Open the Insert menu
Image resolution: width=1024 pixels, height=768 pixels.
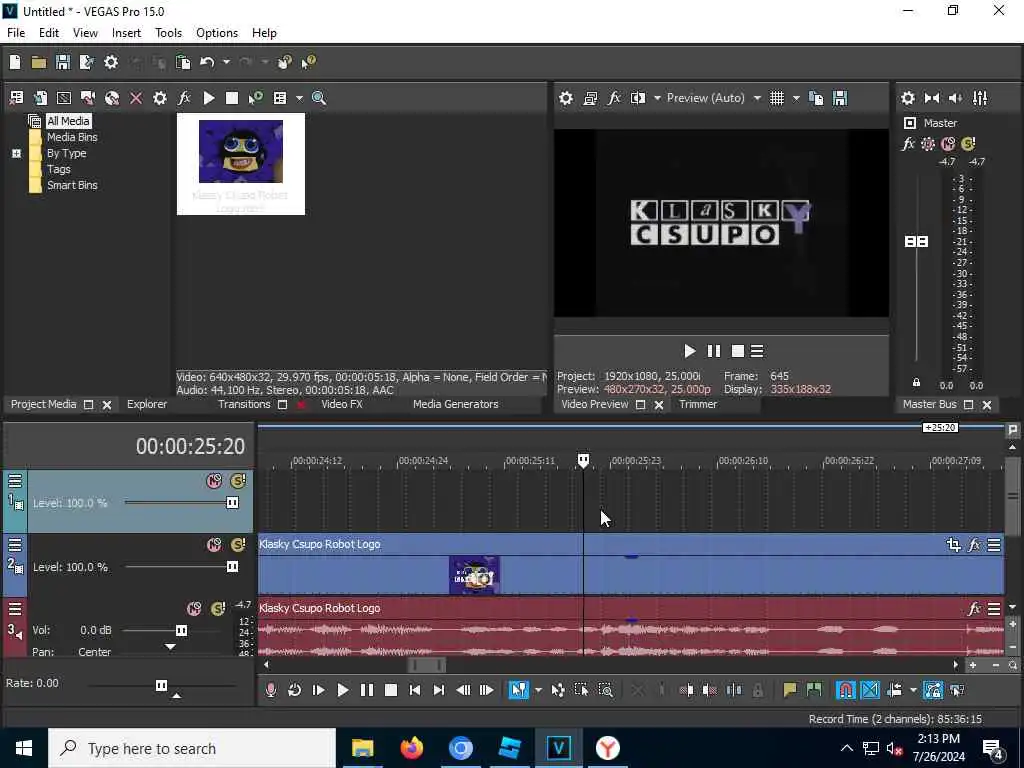click(x=126, y=33)
